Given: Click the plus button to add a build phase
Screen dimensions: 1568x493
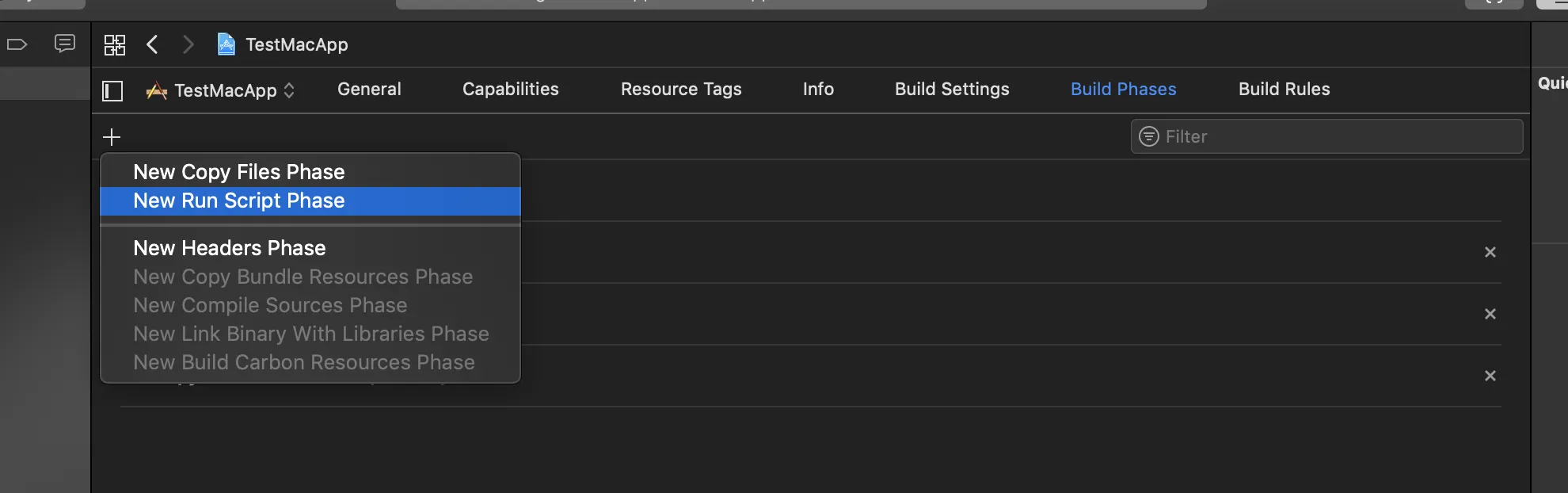Looking at the screenshot, I should (x=112, y=137).
